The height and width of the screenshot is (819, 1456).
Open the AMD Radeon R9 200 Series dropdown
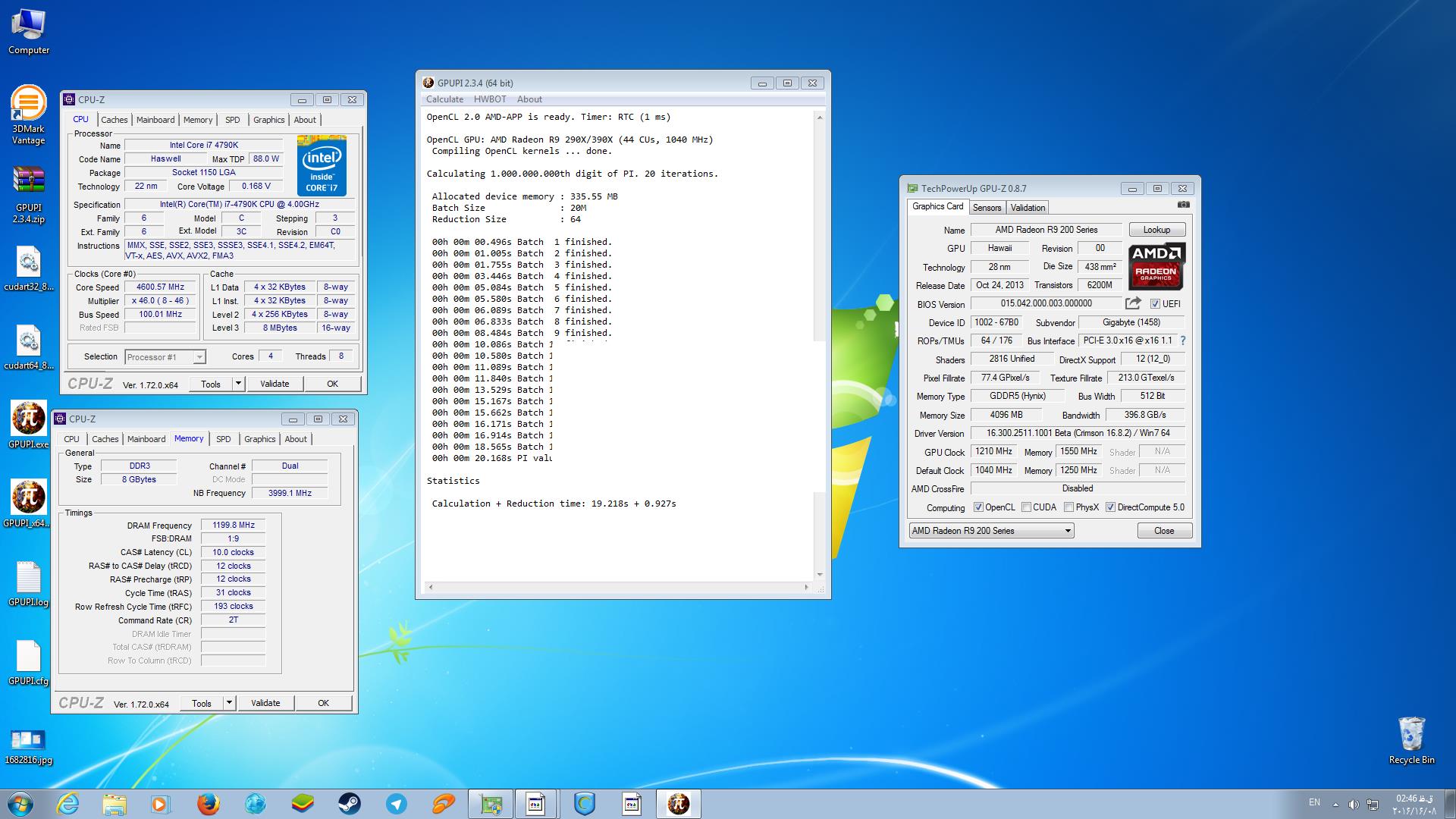tap(991, 531)
